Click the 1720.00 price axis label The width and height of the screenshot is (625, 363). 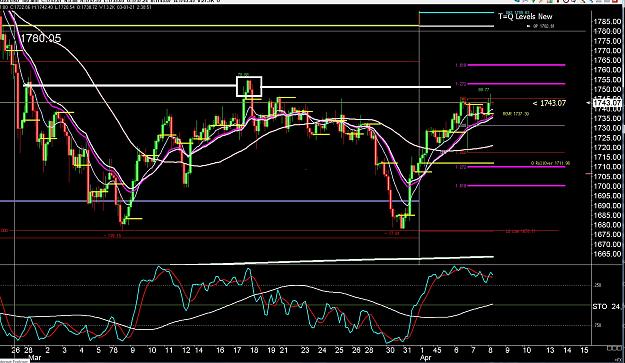coord(607,147)
